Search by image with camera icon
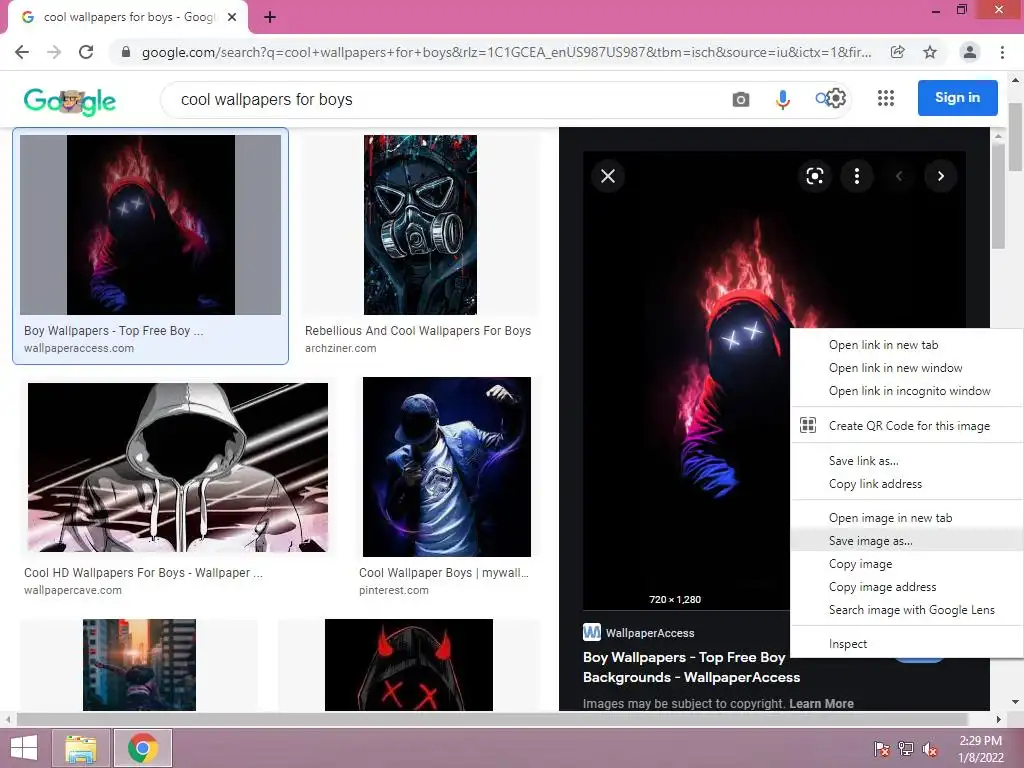 pos(741,99)
